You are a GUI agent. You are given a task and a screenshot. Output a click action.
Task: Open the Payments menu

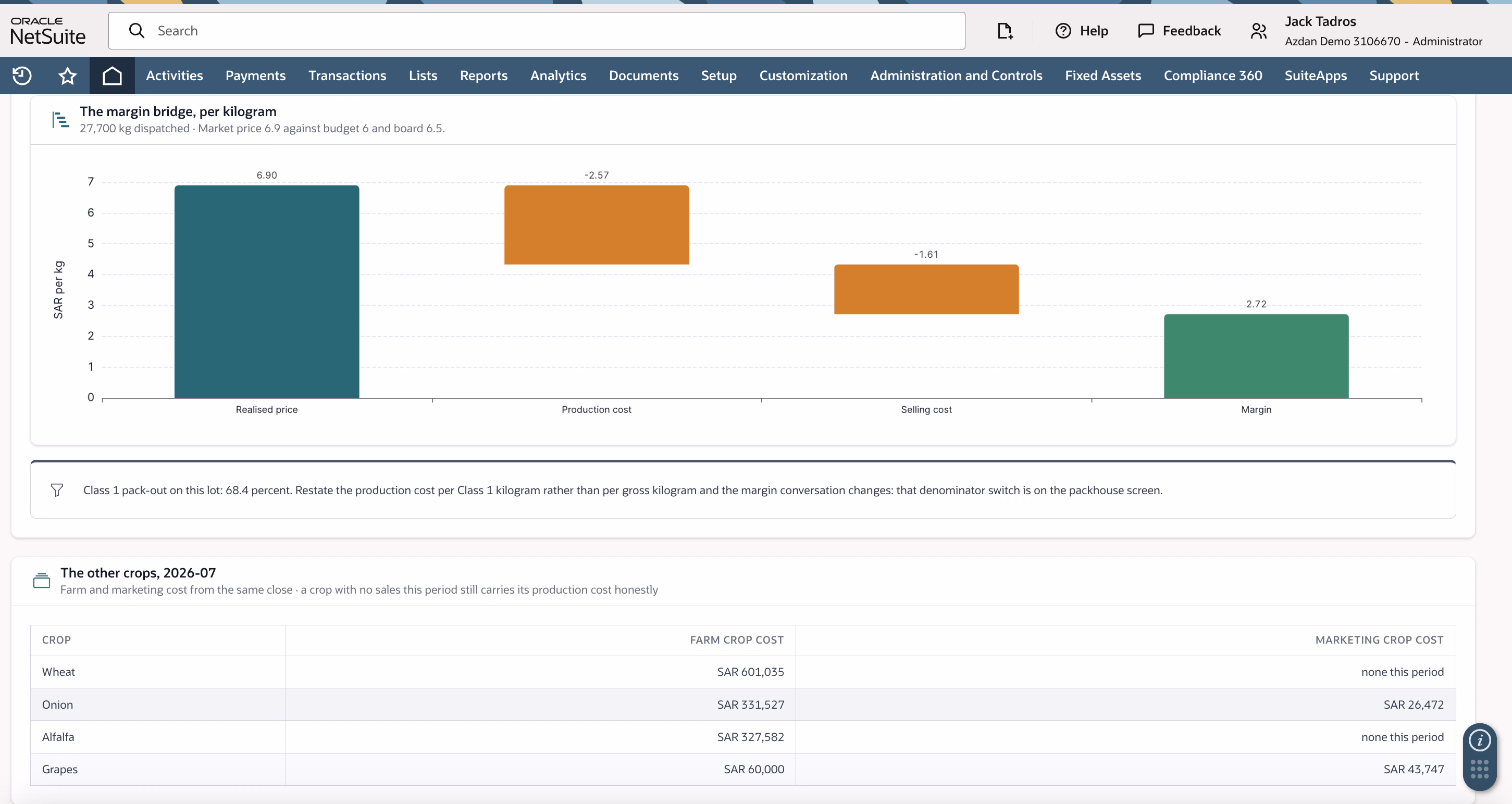(x=255, y=76)
